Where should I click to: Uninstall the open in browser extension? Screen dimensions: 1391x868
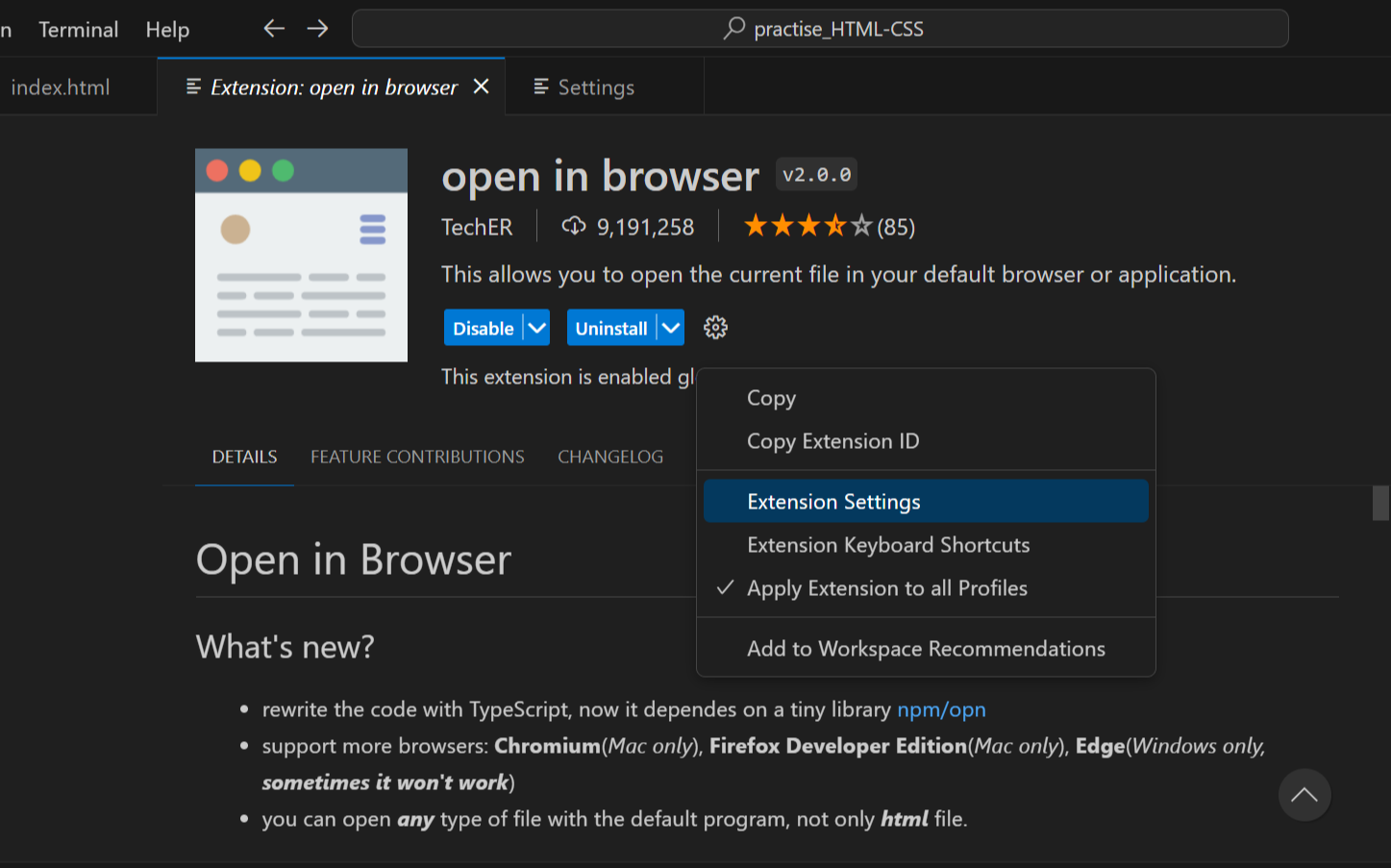tap(611, 328)
